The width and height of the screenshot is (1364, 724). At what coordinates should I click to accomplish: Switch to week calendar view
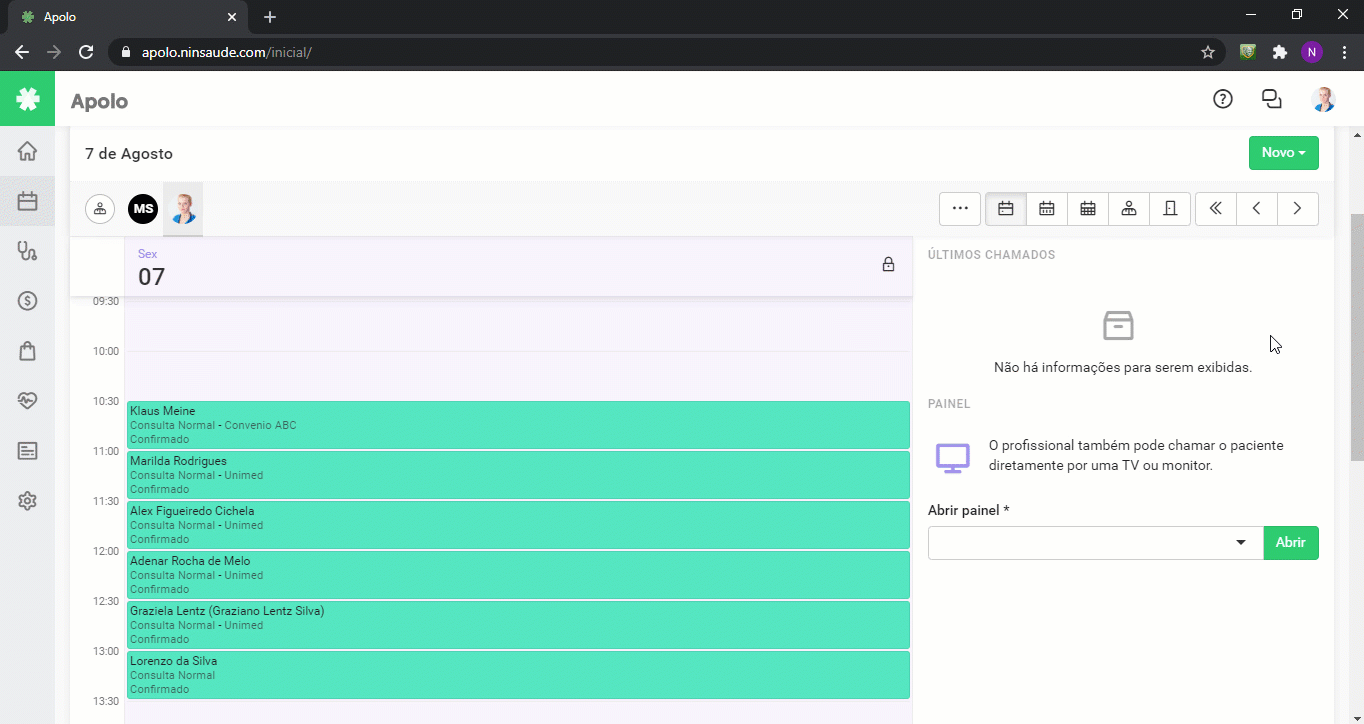coord(1047,209)
